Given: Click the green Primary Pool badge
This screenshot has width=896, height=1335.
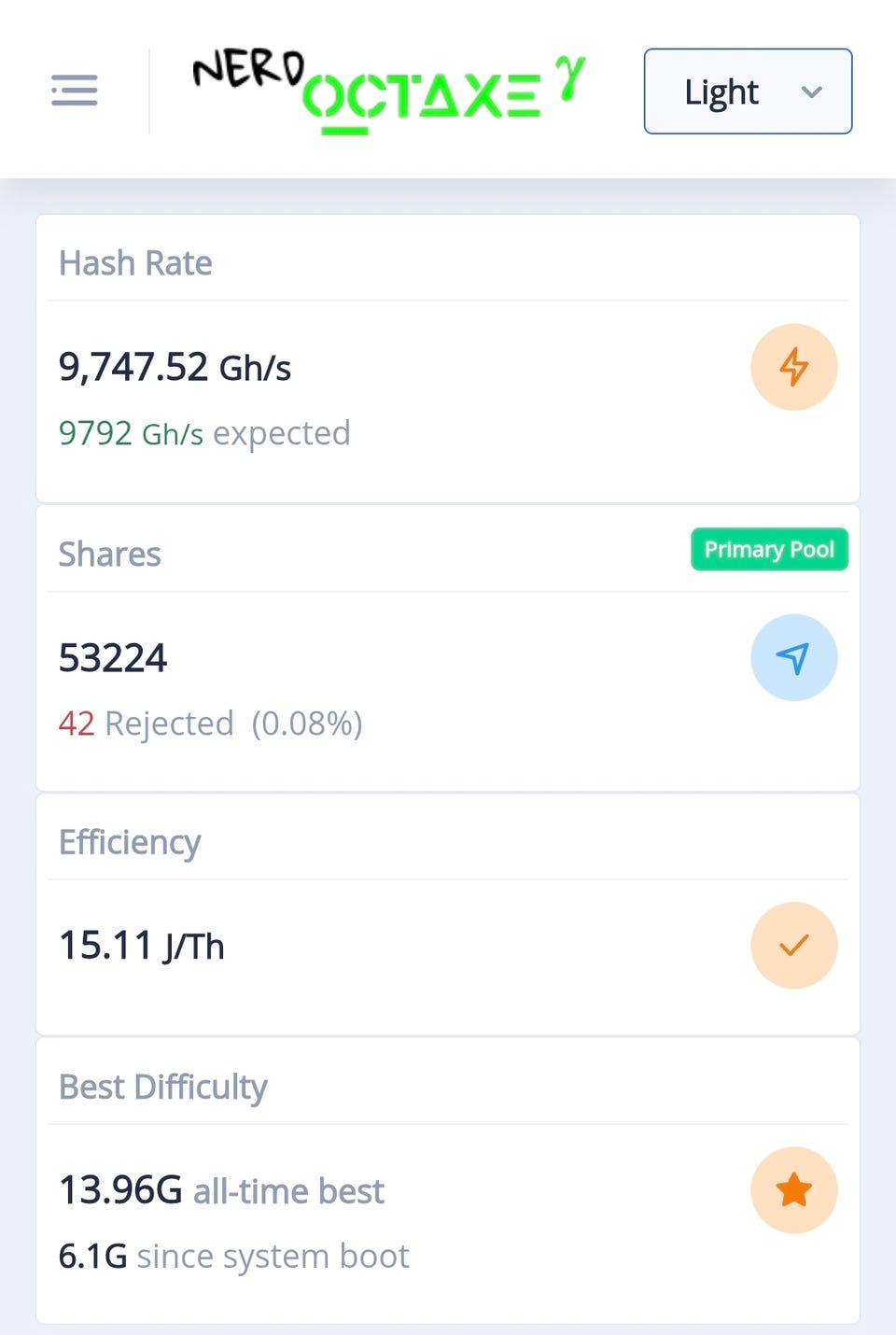Looking at the screenshot, I should [769, 549].
